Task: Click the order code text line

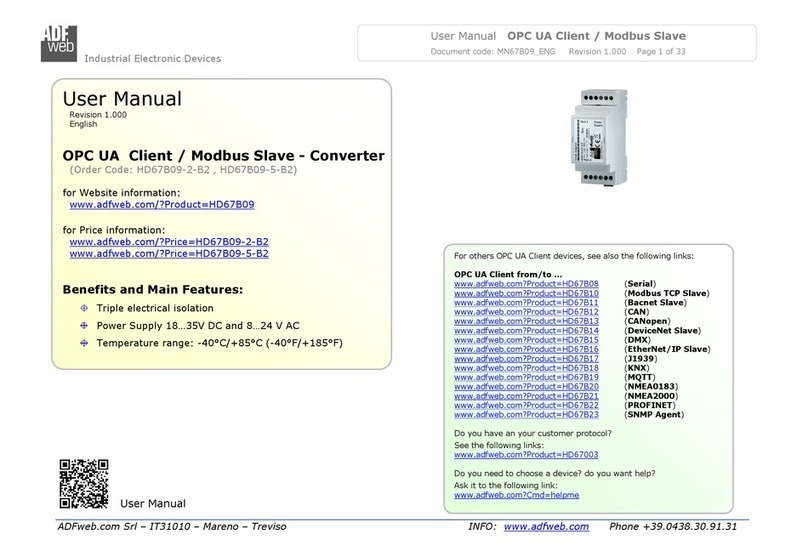Action: tap(183, 170)
